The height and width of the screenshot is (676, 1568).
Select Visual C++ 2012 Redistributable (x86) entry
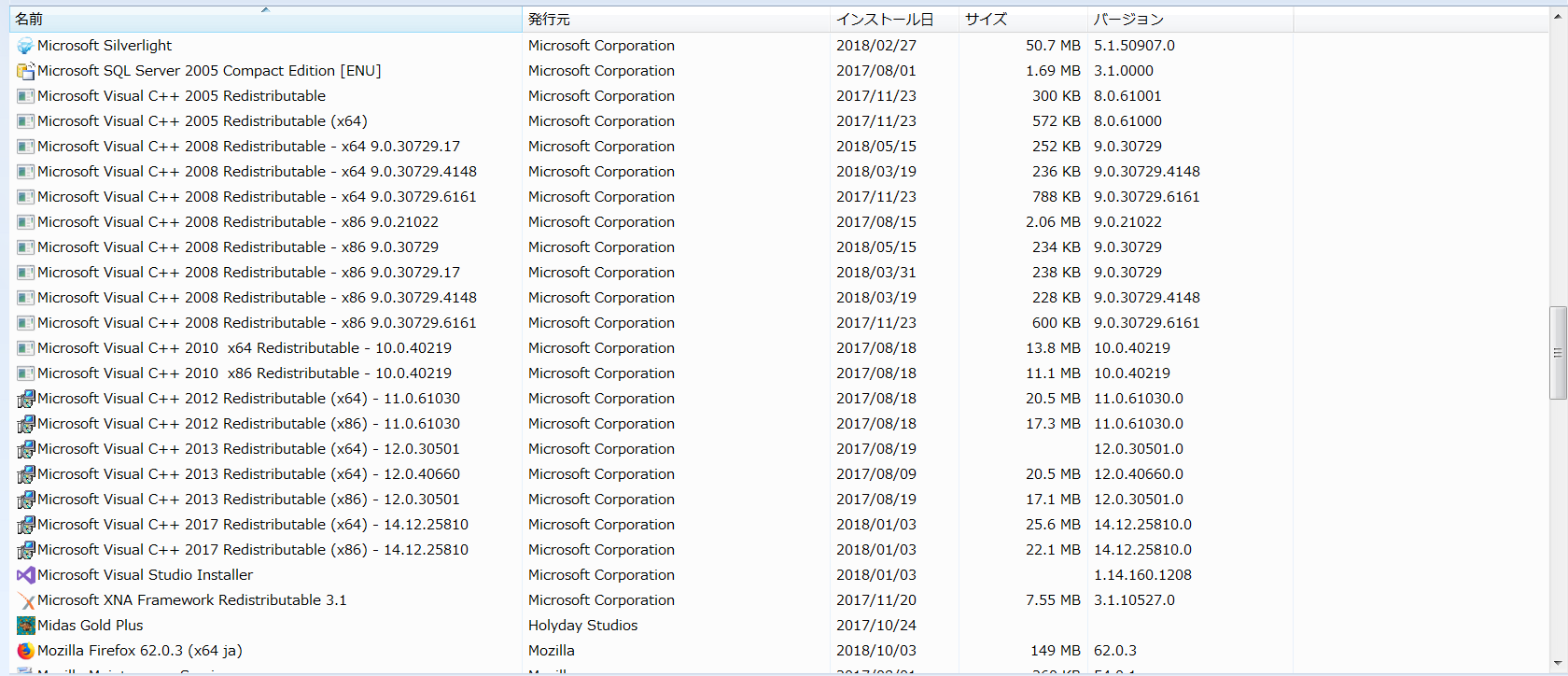pyautogui.click(x=248, y=424)
